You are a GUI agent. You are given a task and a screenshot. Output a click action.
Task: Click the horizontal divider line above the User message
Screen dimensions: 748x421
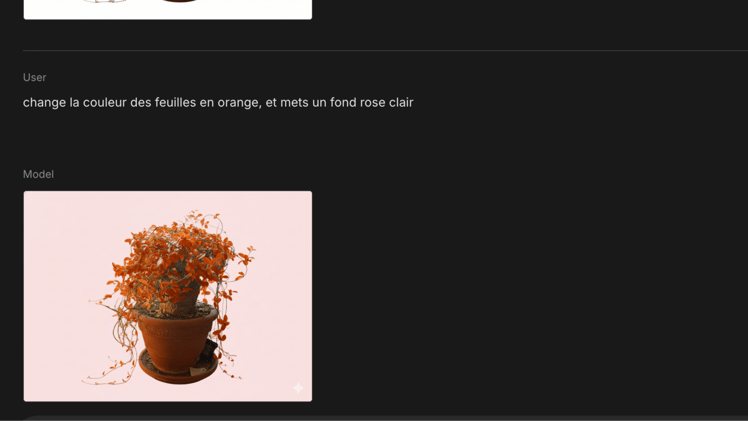tap(385, 50)
